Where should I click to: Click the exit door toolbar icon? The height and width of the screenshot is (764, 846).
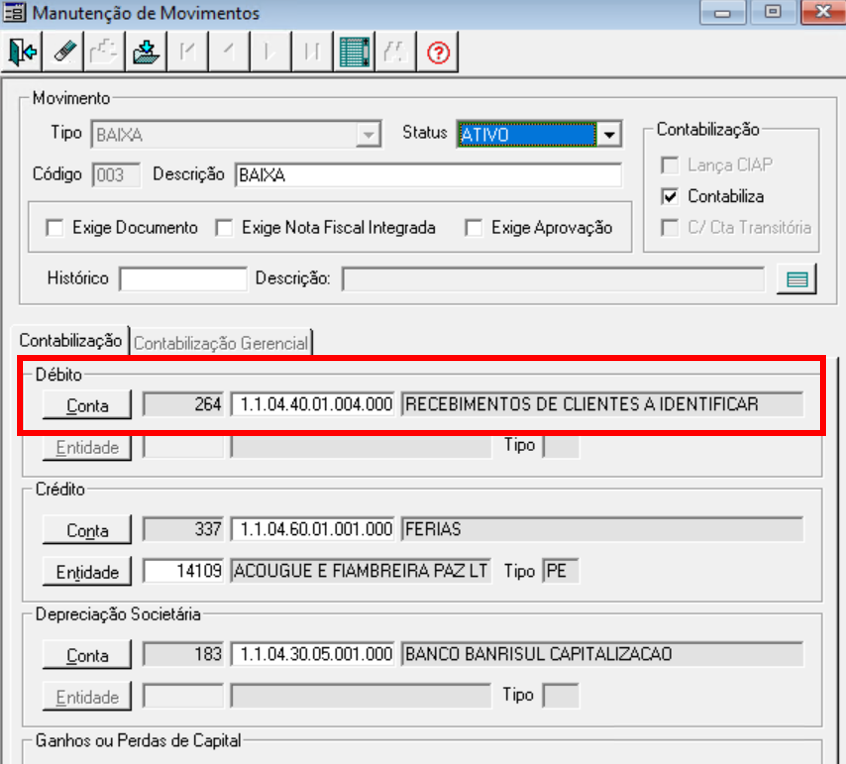[22, 52]
